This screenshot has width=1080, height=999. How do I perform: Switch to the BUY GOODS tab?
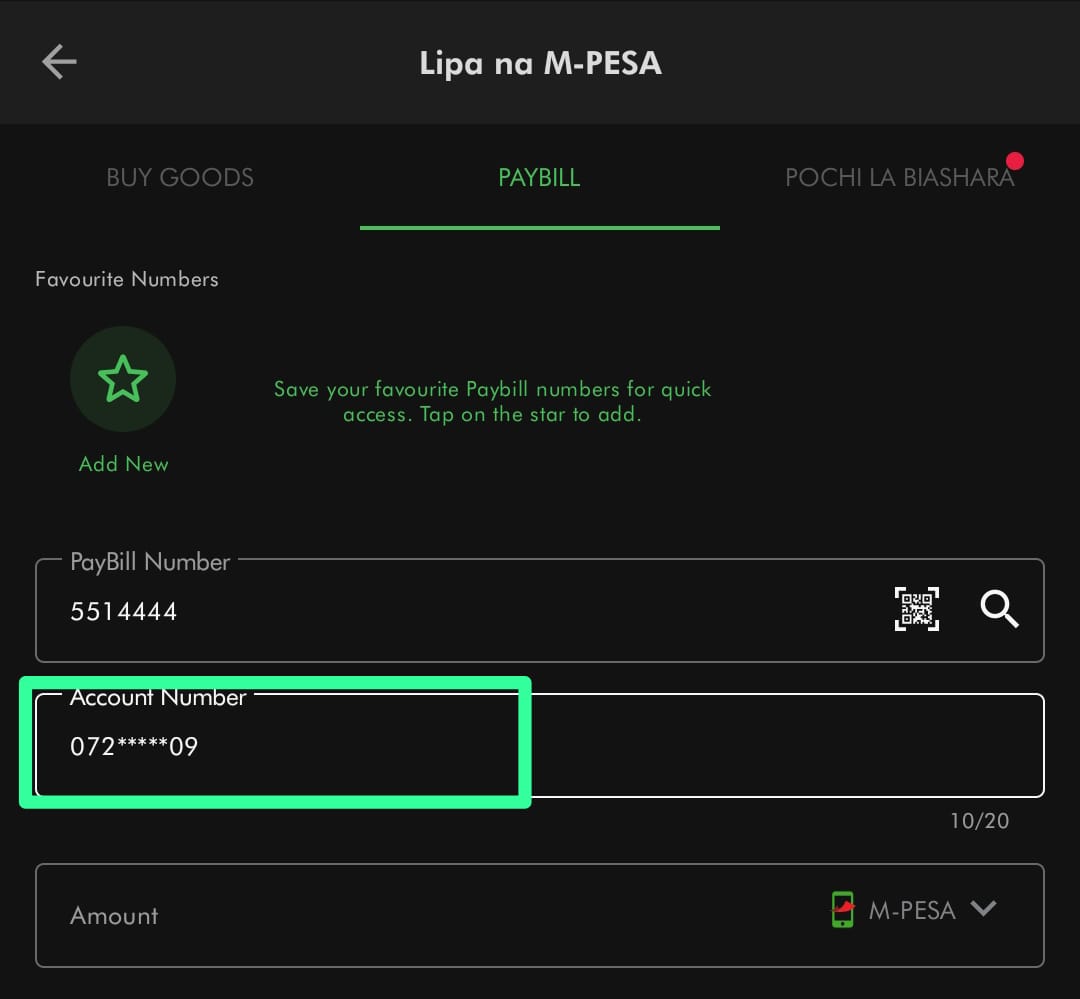[180, 178]
